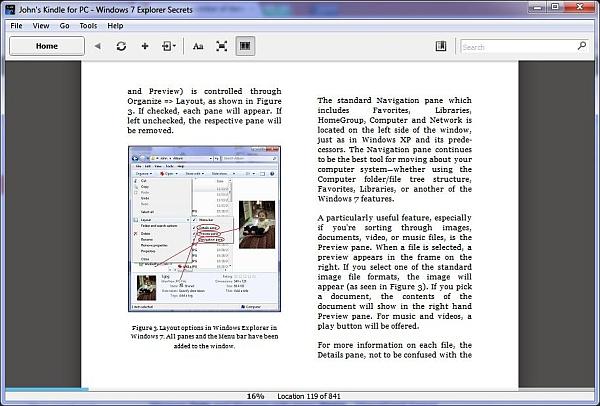This screenshot has width=600, height=406.
Task: Open the Help menu
Action: [115, 26]
